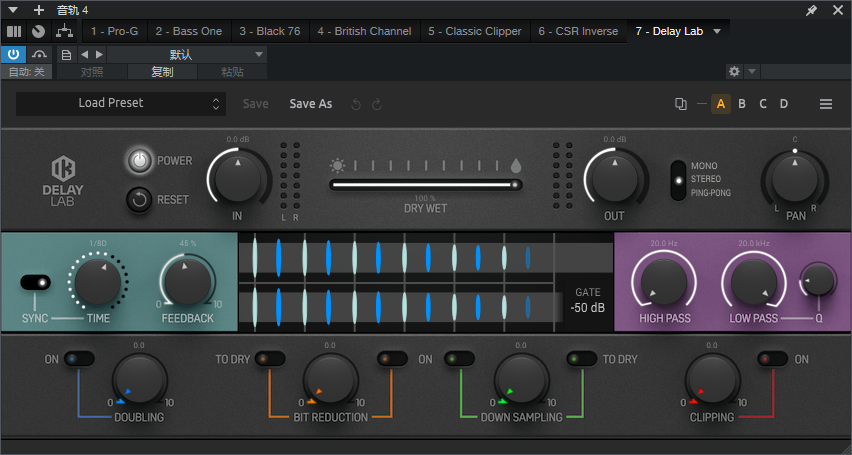Click the FEEDBACK knob
852x455 pixels.
187,281
